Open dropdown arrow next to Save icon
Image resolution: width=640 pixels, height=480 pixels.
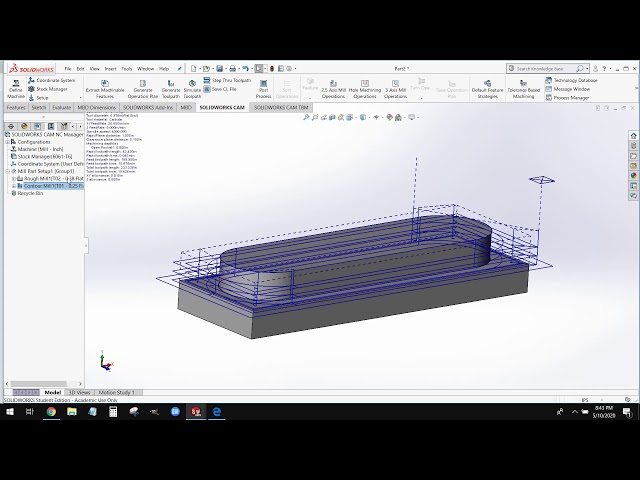click(226, 69)
